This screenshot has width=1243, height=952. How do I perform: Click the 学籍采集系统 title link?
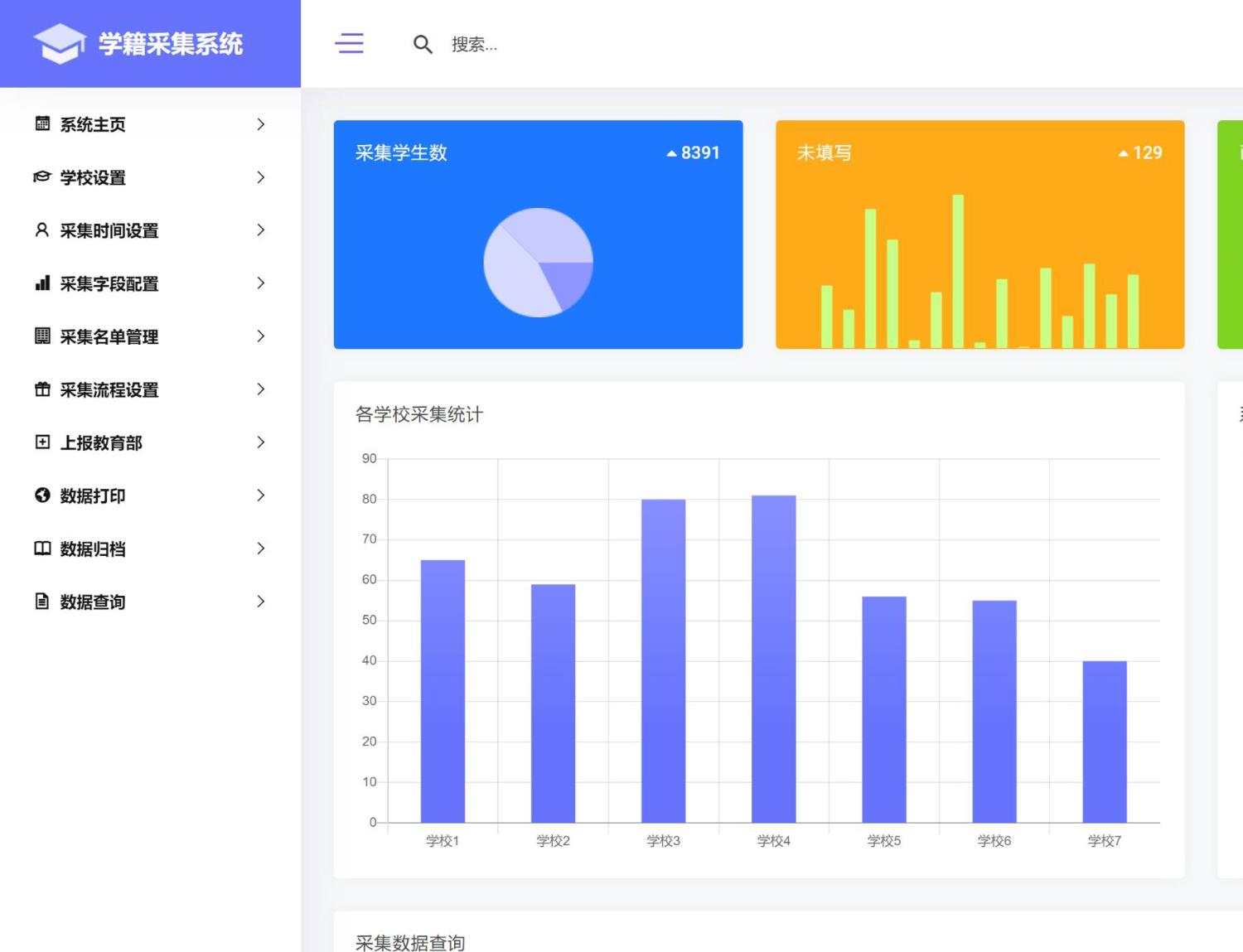[x=171, y=44]
